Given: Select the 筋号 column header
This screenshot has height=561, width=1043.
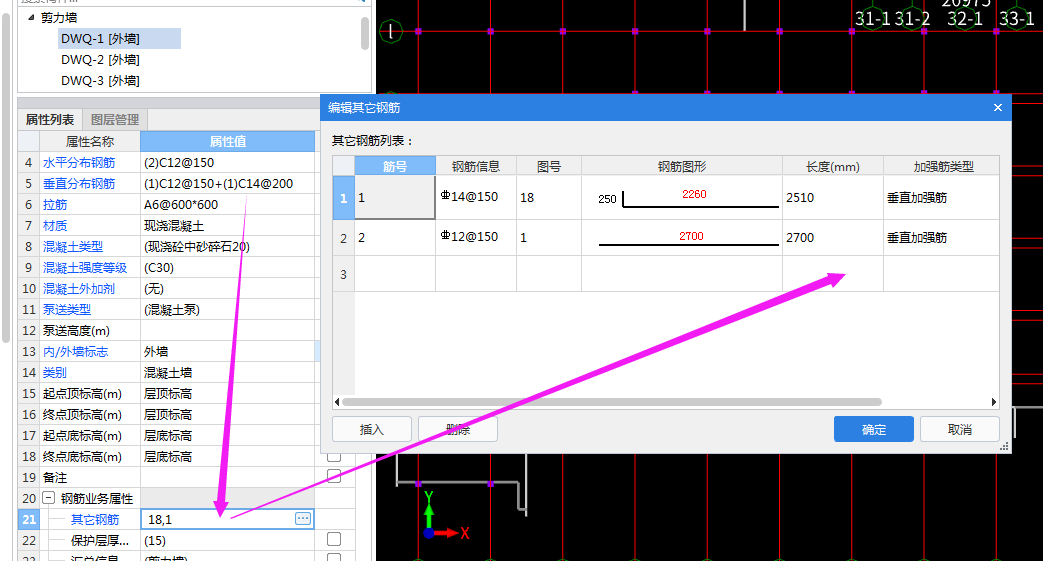Looking at the screenshot, I should click(395, 166).
